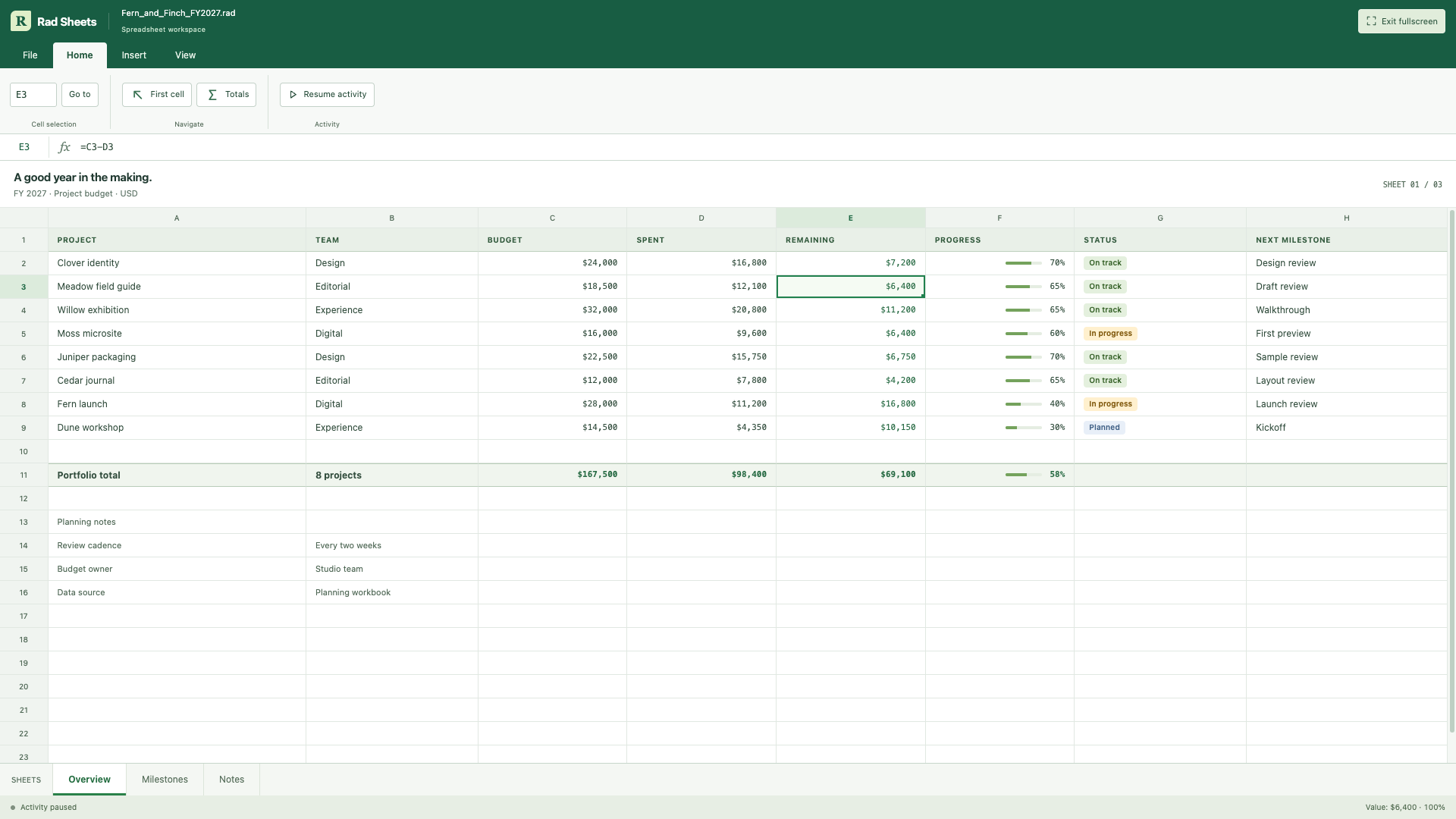
Task: Select the Planning workbook cell
Action: 392,592
